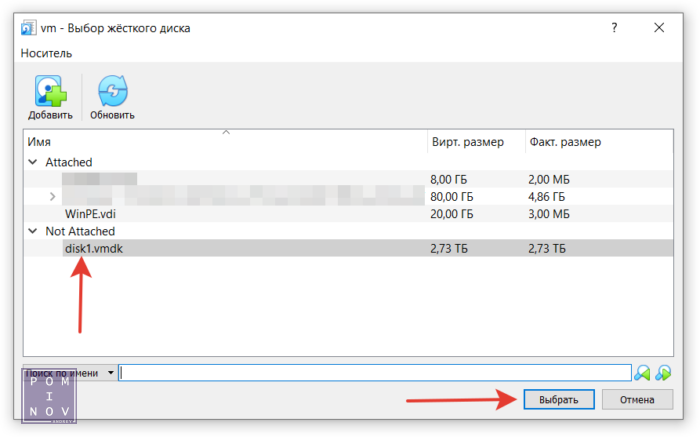Image resolution: width=700 pixels, height=437 pixels.
Task: Expand the 80,00 ГБ disk entry
Action: point(52,196)
